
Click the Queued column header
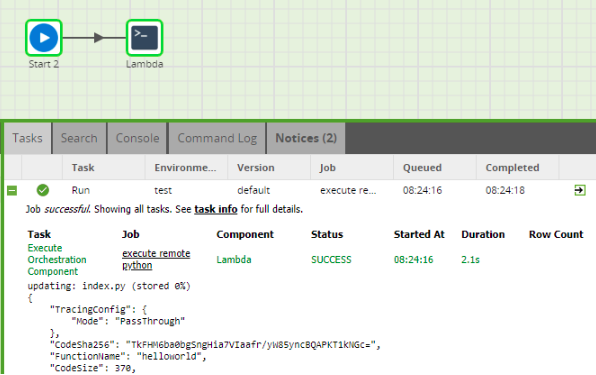pyautogui.click(x=434, y=168)
